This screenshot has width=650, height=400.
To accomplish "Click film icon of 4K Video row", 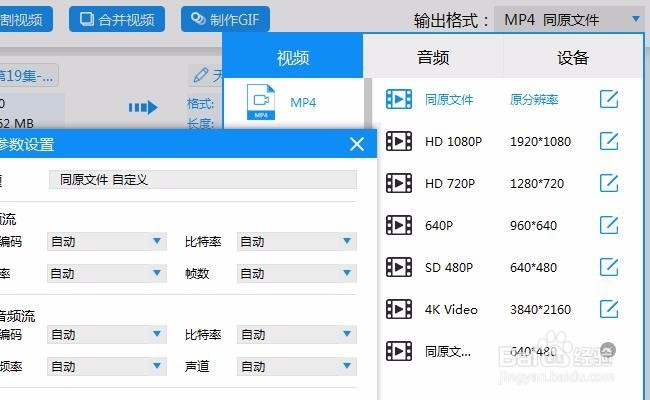I will click(399, 309).
